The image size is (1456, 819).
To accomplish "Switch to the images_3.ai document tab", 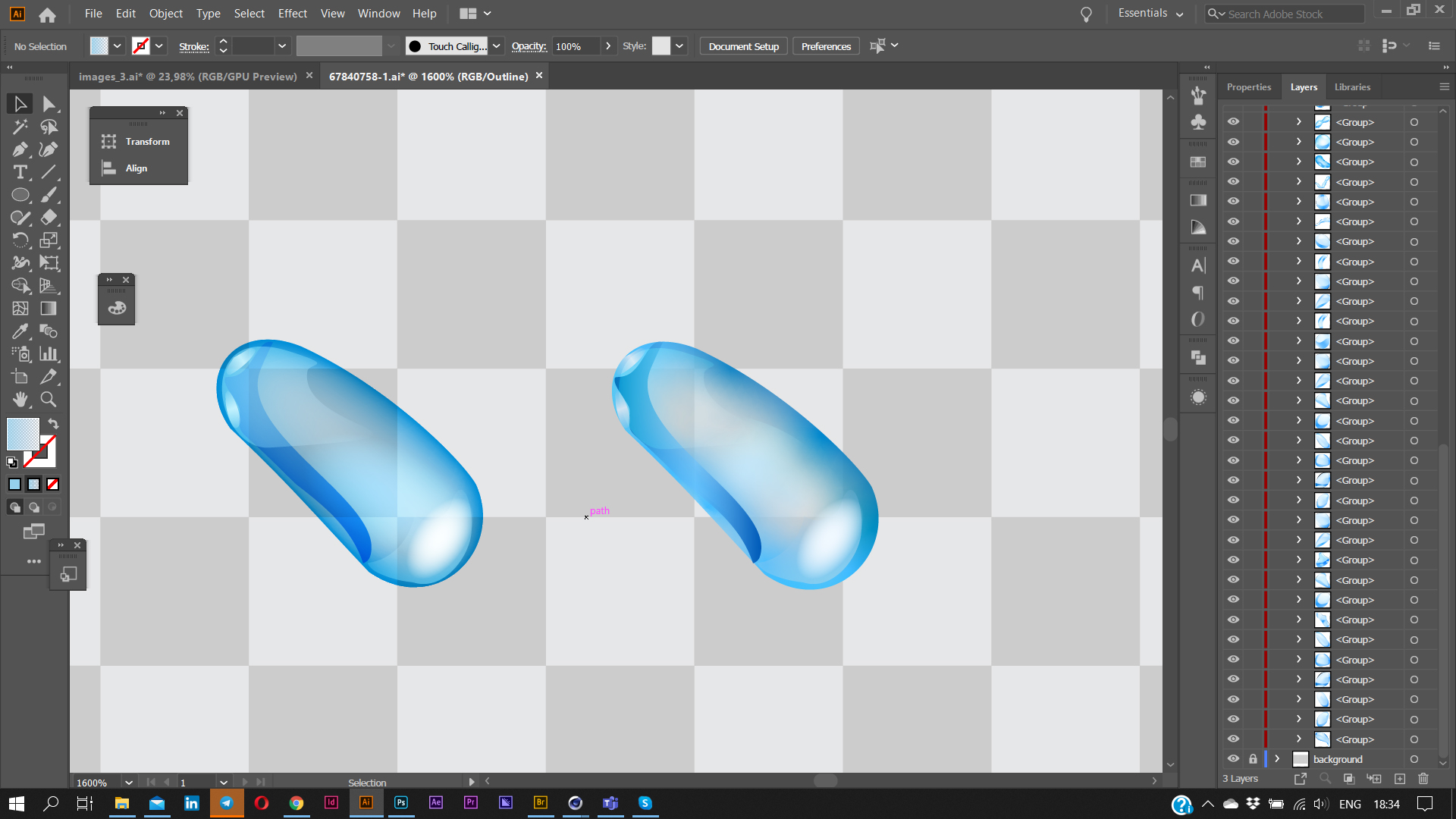I will (188, 76).
